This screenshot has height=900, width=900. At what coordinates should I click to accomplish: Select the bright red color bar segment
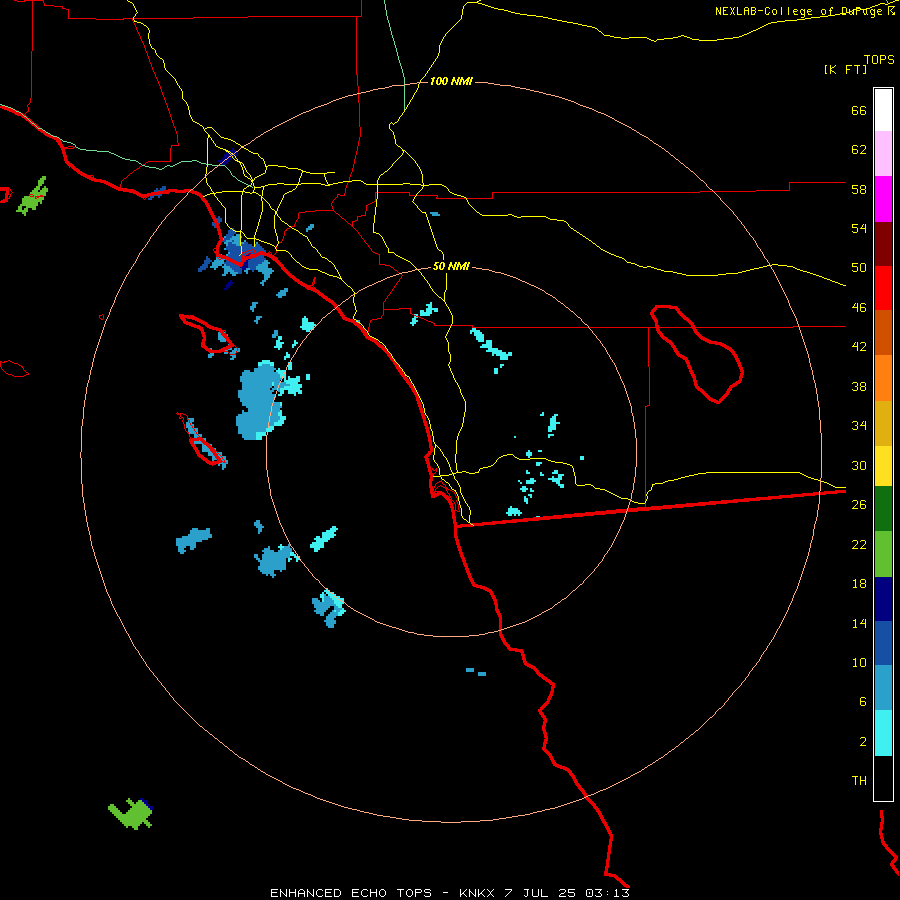tap(883, 288)
